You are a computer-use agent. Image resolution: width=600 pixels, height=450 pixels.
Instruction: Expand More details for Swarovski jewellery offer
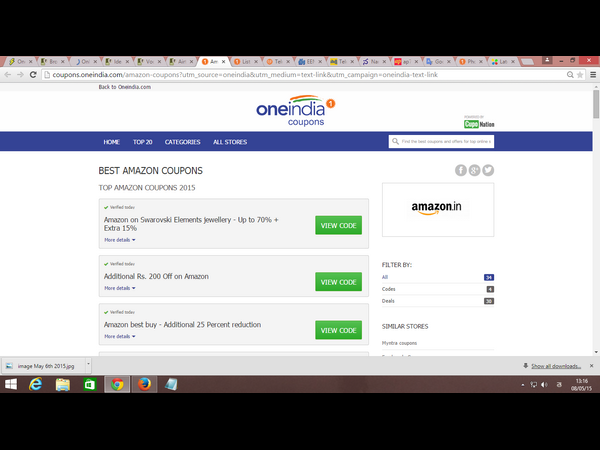tap(119, 240)
